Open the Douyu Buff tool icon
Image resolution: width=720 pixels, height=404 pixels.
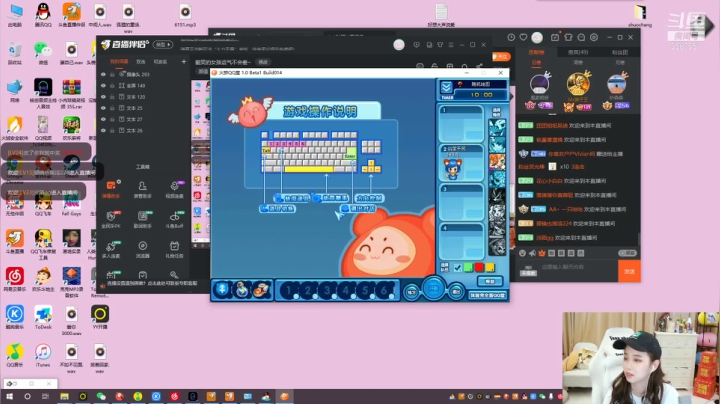click(x=174, y=219)
